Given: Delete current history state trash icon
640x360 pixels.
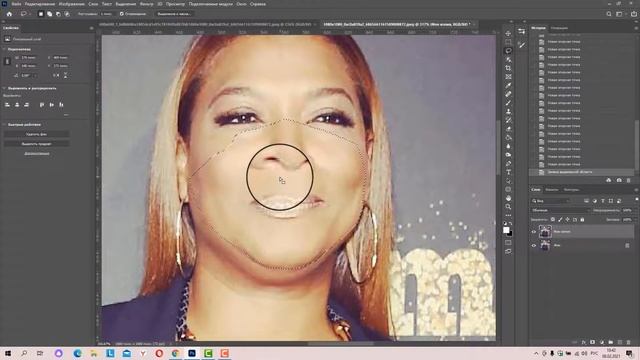Looking at the screenshot, I should (628, 180).
